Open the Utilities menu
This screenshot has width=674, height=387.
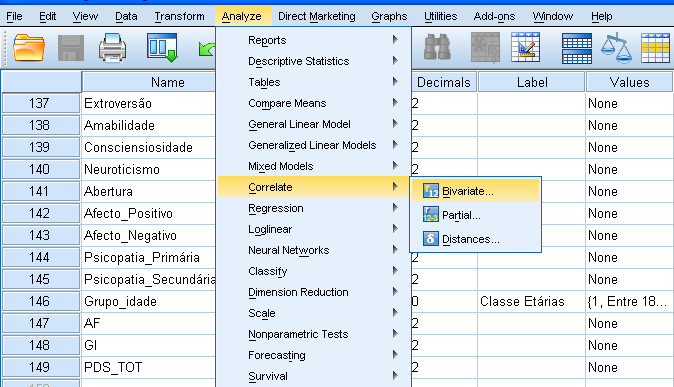(440, 16)
